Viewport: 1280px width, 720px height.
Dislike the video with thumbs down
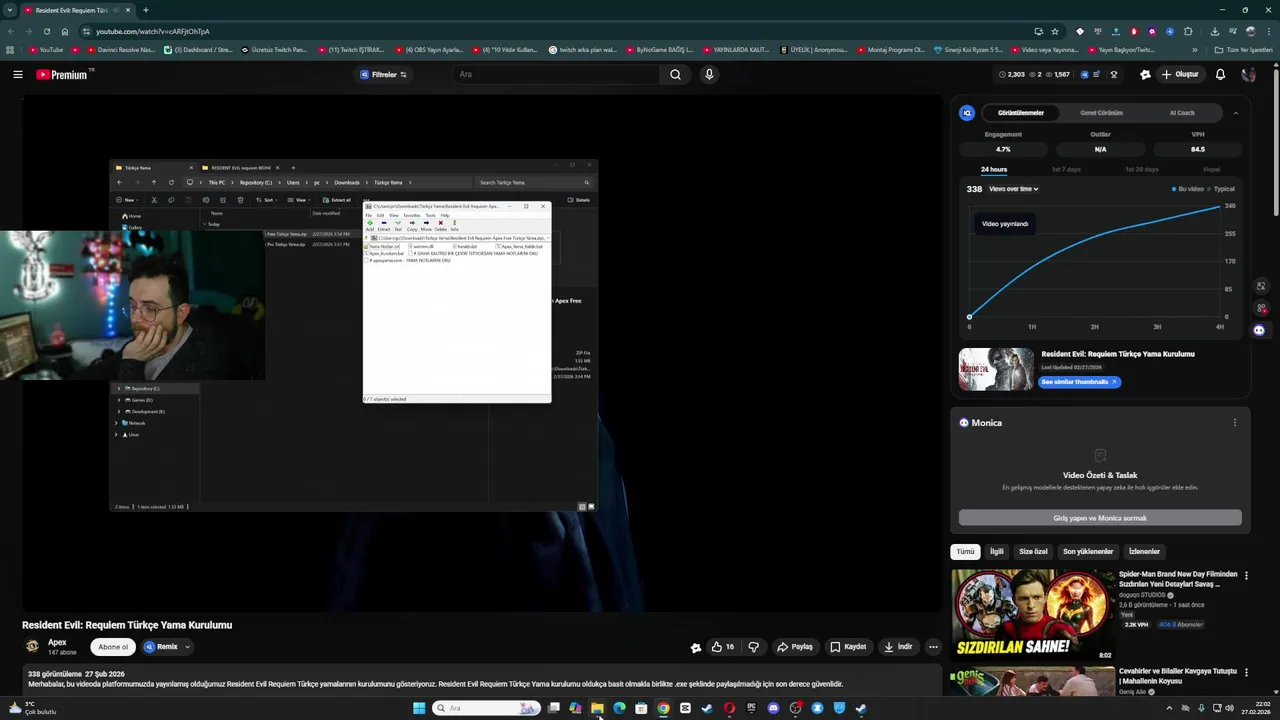pyautogui.click(x=754, y=647)
